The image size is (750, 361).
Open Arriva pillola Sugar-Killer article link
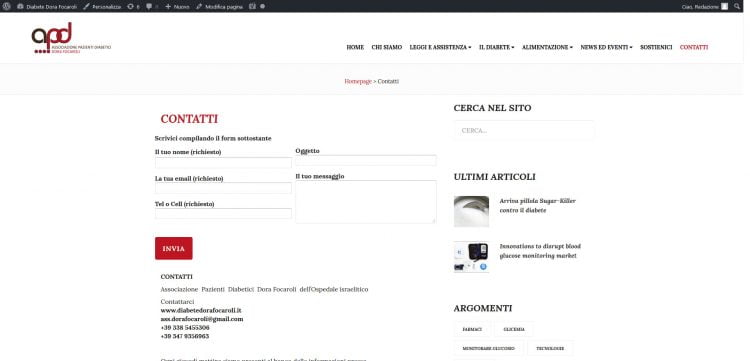click(538, 206)
